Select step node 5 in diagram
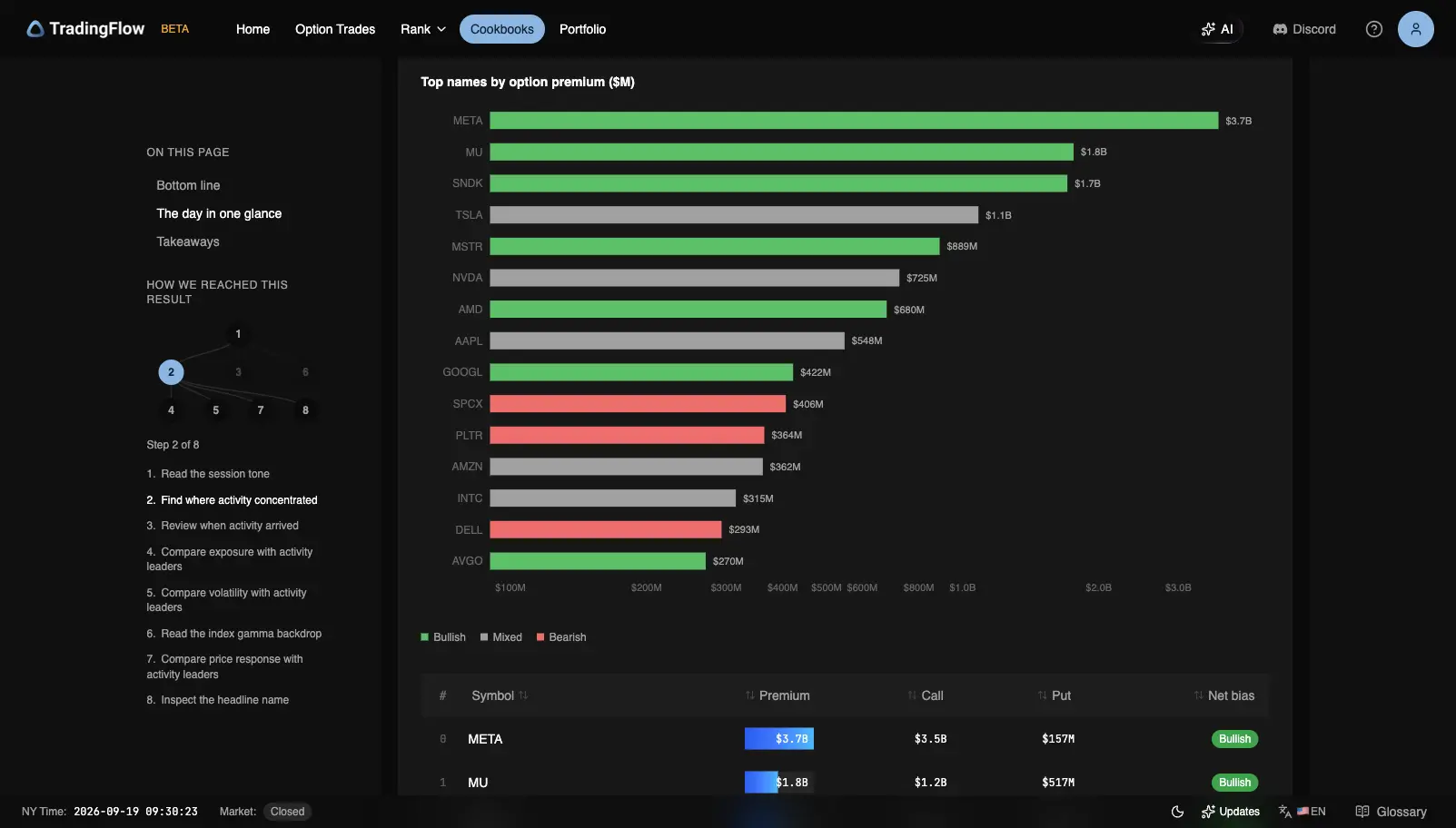 coord(215,410)
